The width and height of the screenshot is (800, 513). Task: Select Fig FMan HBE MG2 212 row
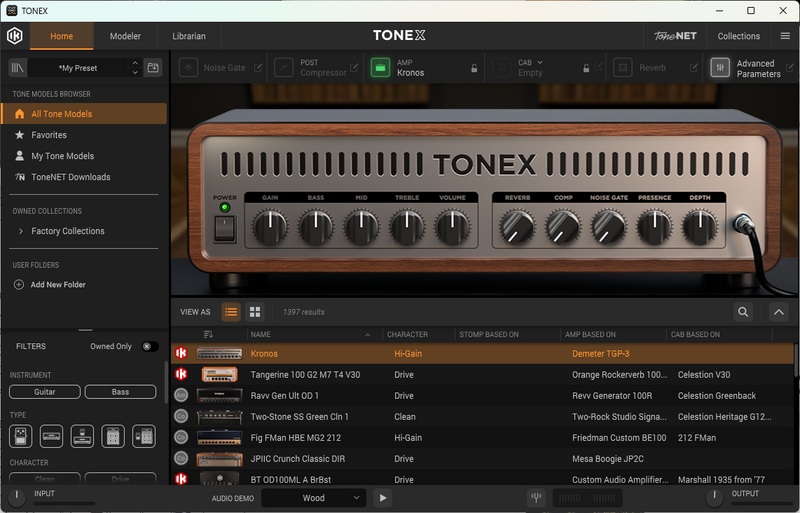pyautogui.click(x=482, y=437)
